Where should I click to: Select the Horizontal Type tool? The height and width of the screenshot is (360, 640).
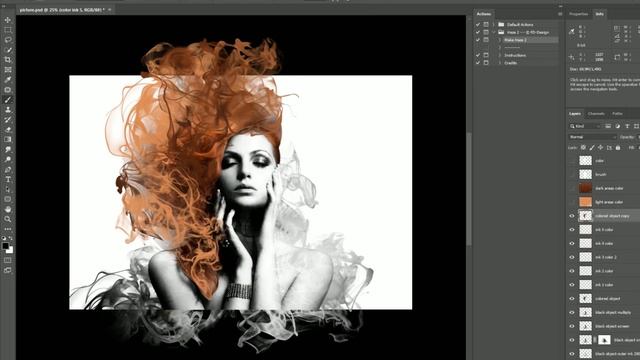click(8, 179)
